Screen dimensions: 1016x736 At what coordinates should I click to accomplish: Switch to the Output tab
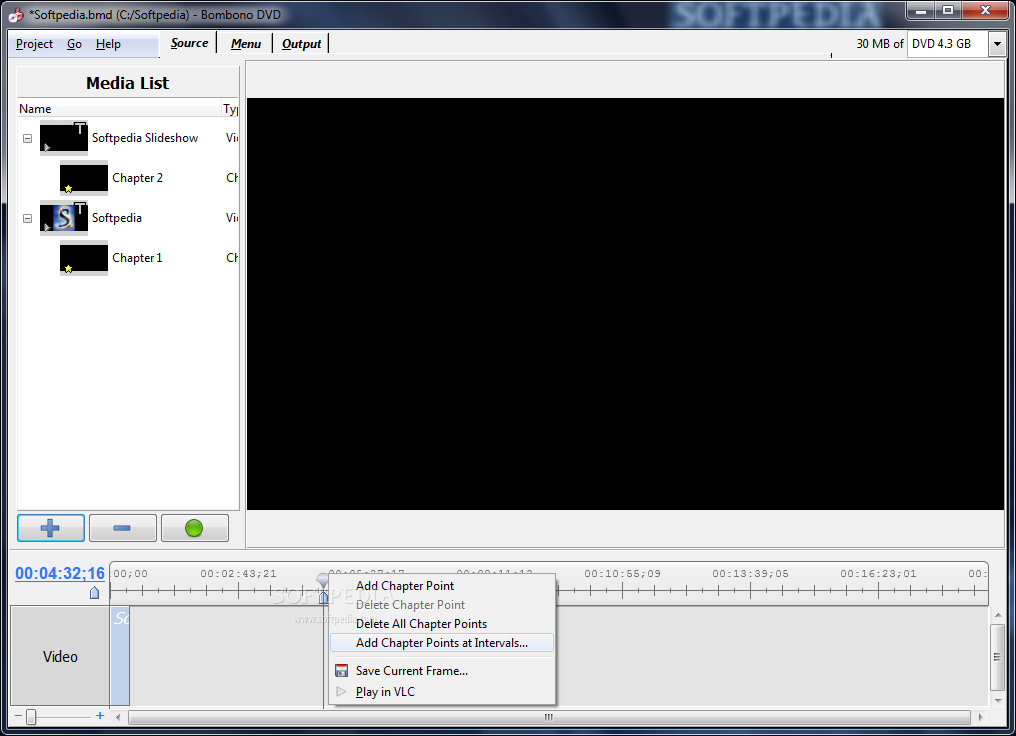pos(301,43)
